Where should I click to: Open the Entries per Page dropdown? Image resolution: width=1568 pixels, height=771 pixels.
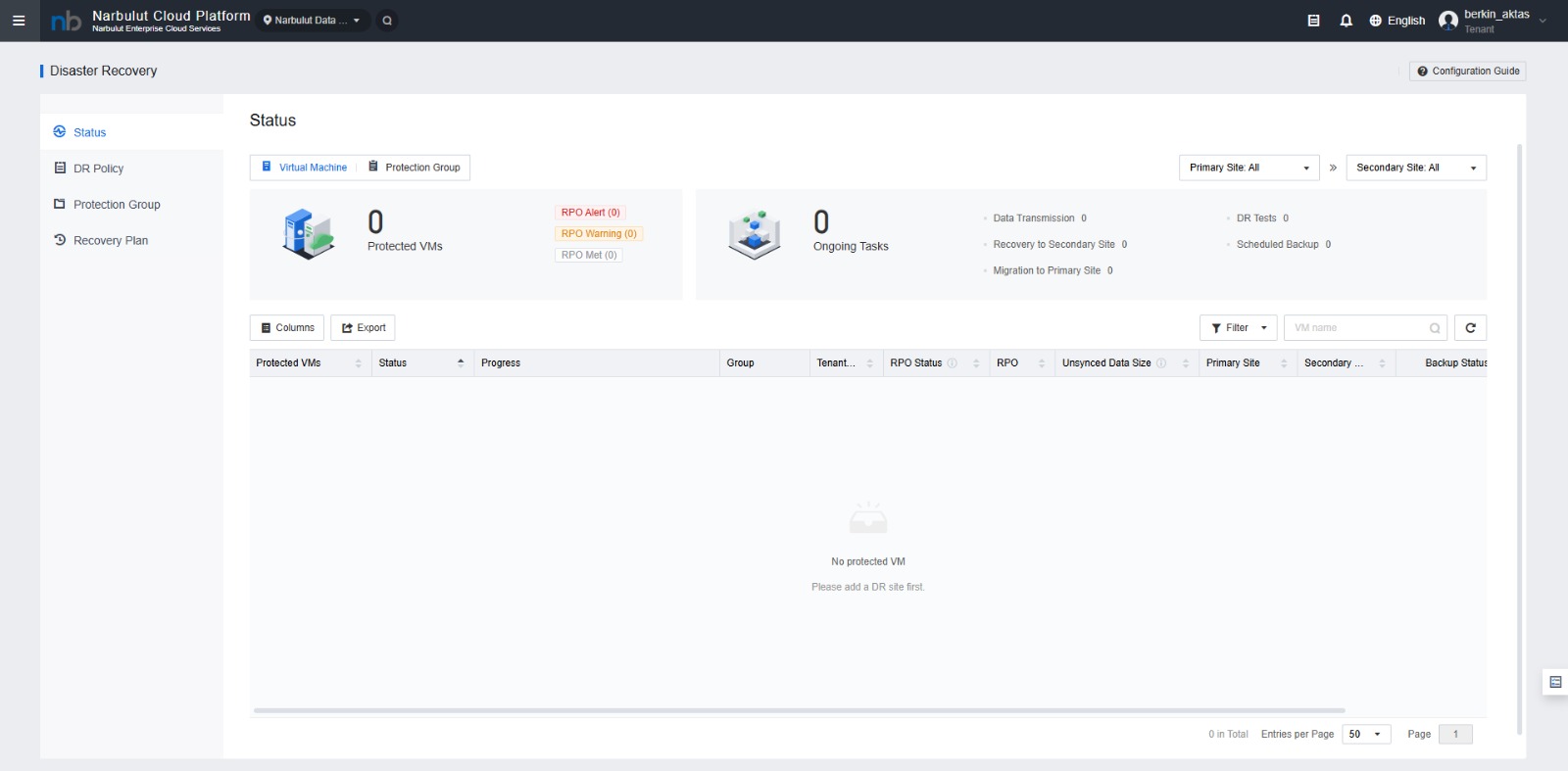click(x=1365, y=734)
